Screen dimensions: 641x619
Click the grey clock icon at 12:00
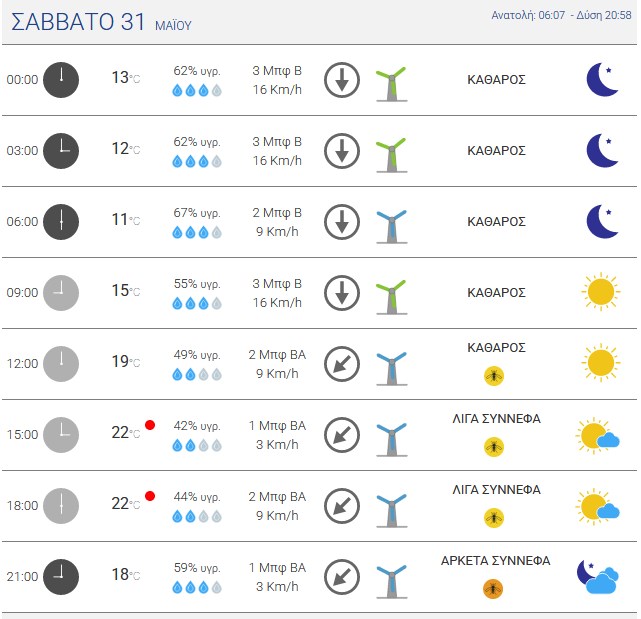[61, 364]
